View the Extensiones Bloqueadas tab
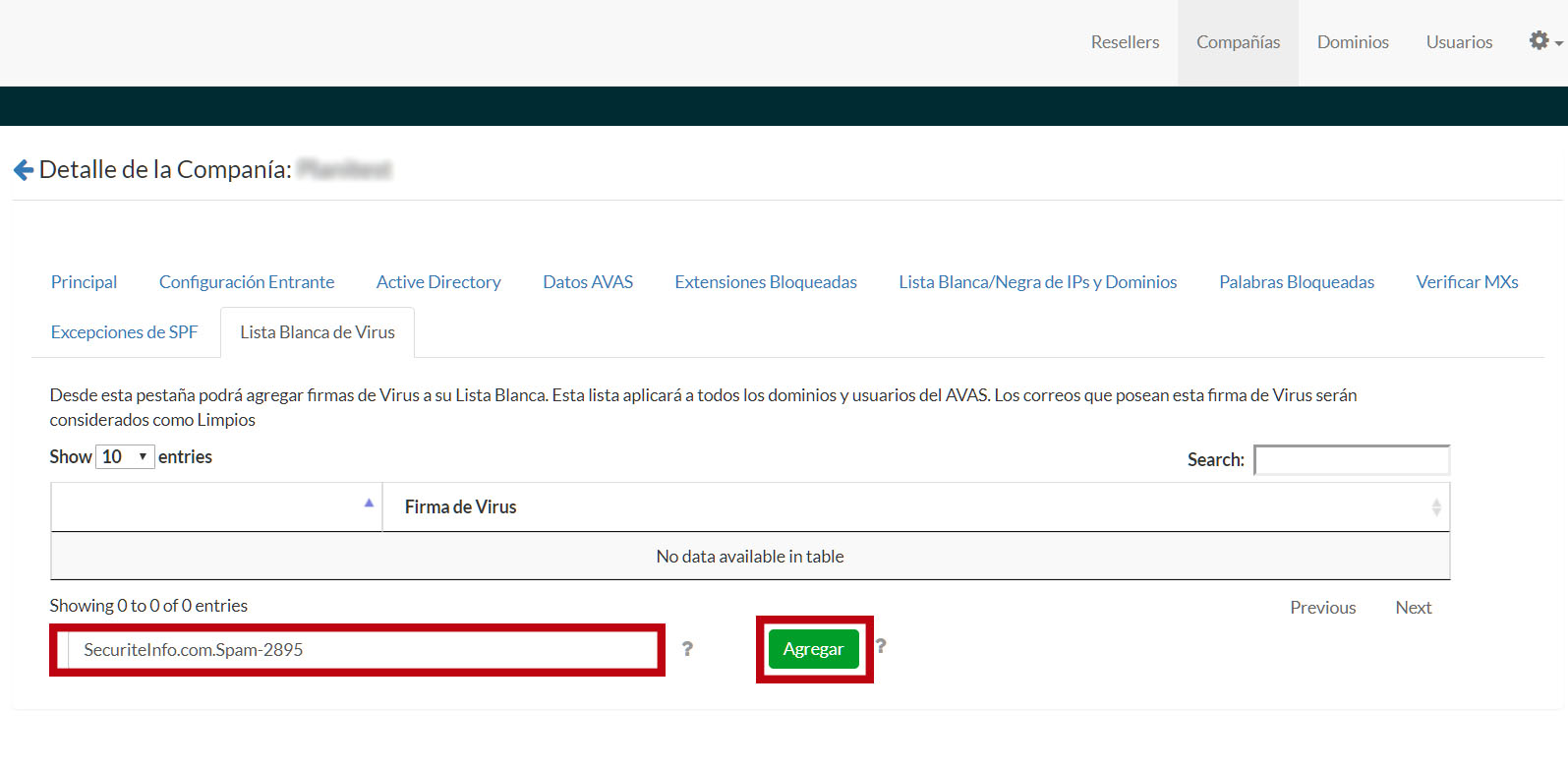Image resolution: width=1568 pixels, height=770 pixels. pos(766,282)
